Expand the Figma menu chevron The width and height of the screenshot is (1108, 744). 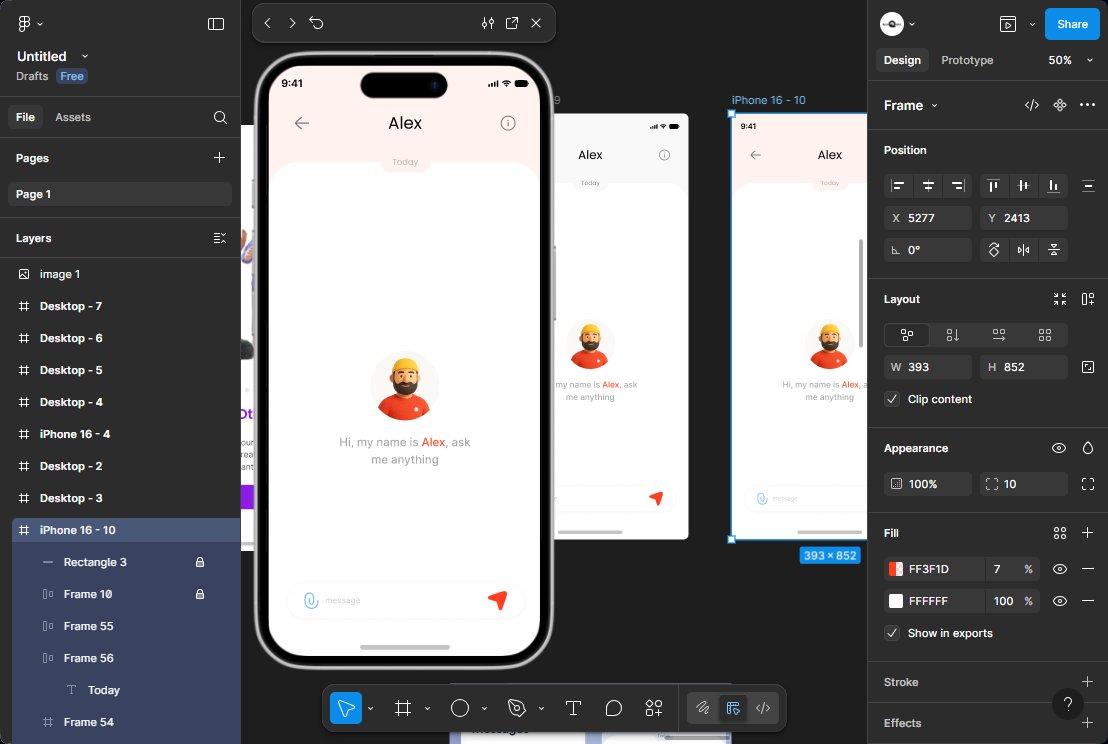point(40,24)
